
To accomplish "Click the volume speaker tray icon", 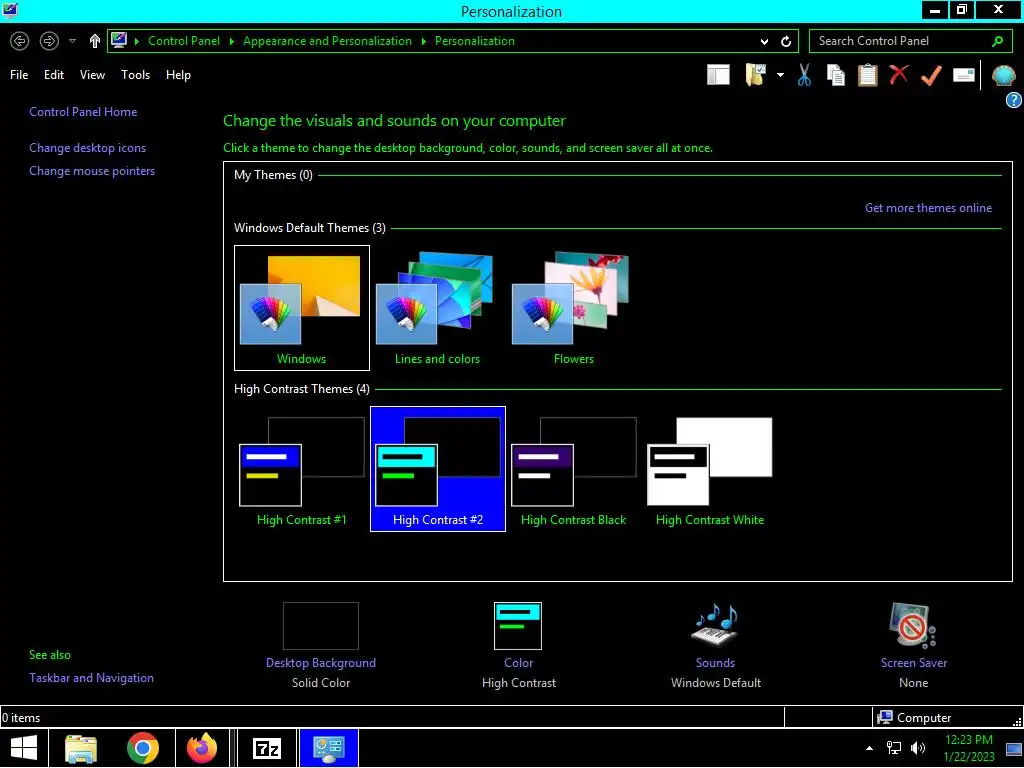I will 918,748.
